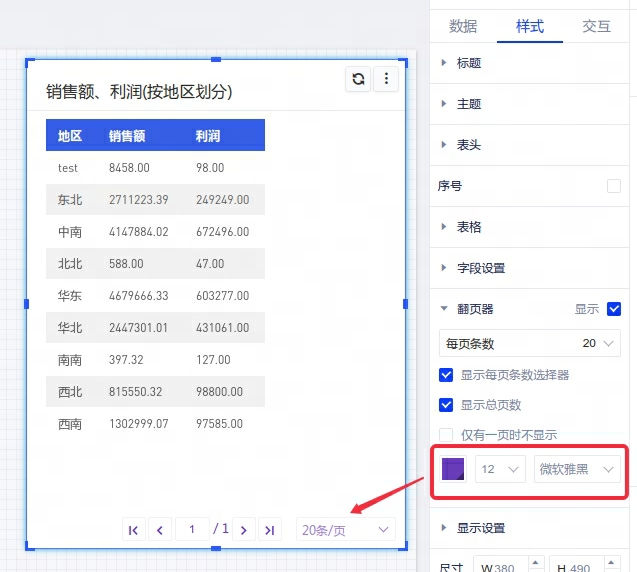637x572 pixels.
Task: Enable 仅有一页时不显示 checkbox
Action: (x=447, y=435)
